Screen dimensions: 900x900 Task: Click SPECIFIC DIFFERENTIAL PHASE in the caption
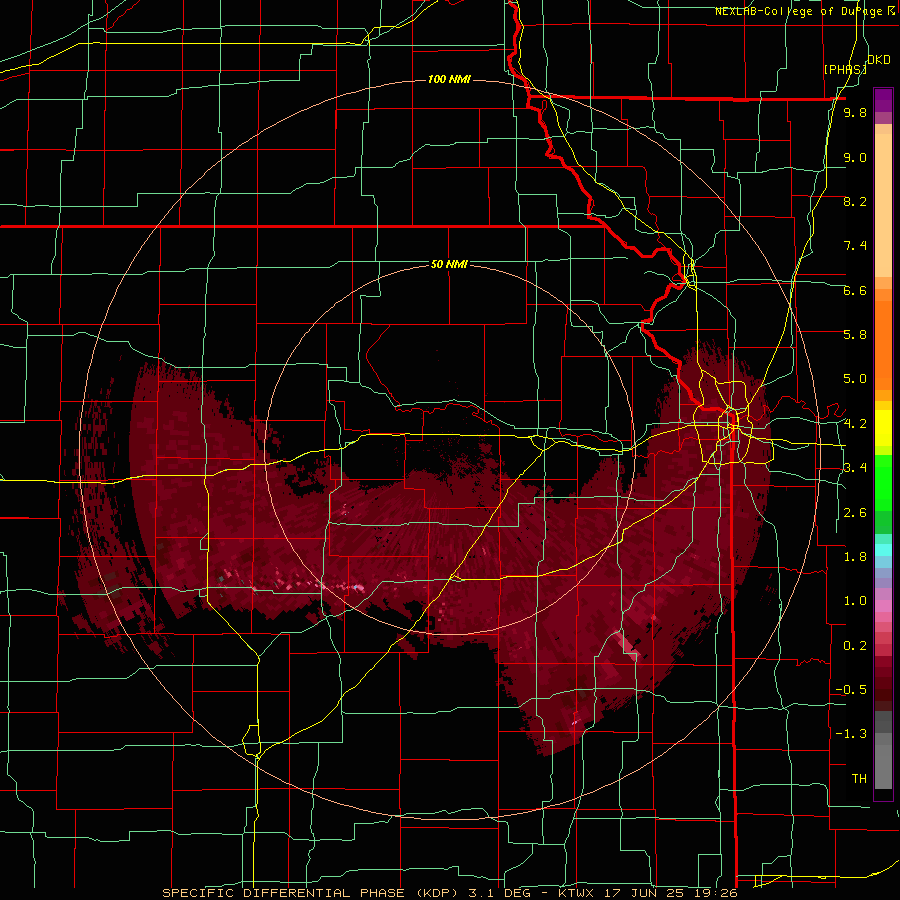point(283,893)
